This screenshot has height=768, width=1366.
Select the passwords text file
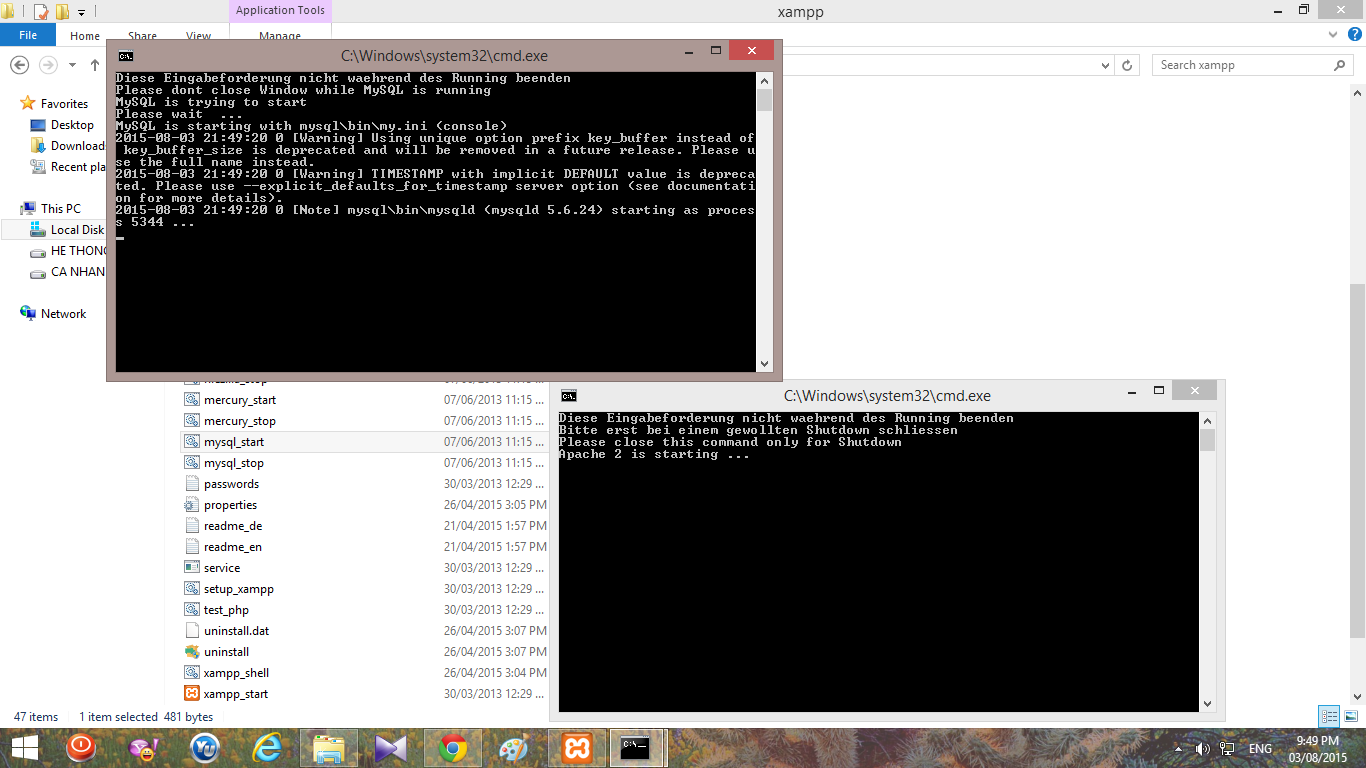231,484
